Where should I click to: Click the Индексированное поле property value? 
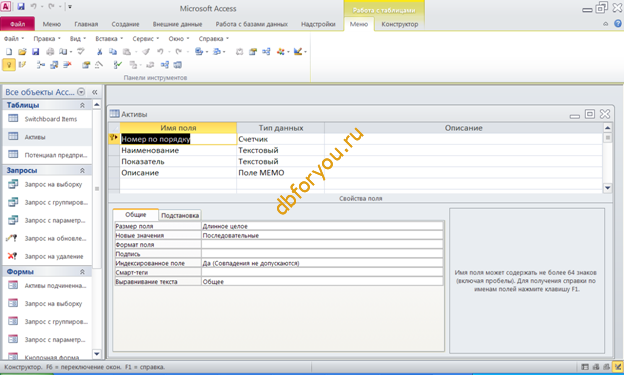[322, 263]
